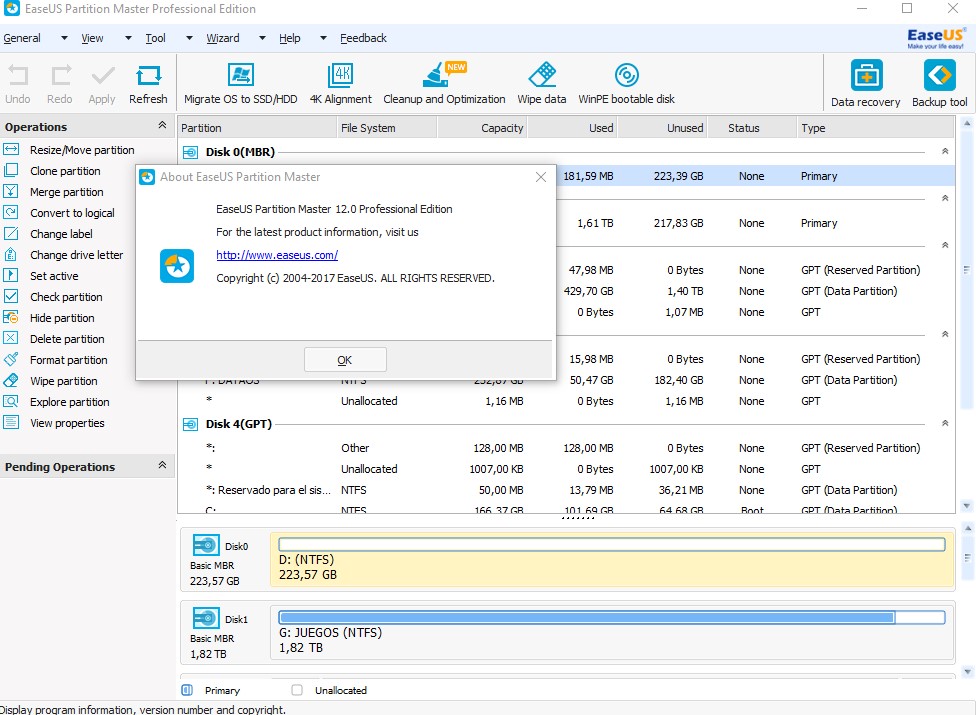Screen dimensions: 976x715
Task: Click the Backup tool icon
Action: [939, 77]
